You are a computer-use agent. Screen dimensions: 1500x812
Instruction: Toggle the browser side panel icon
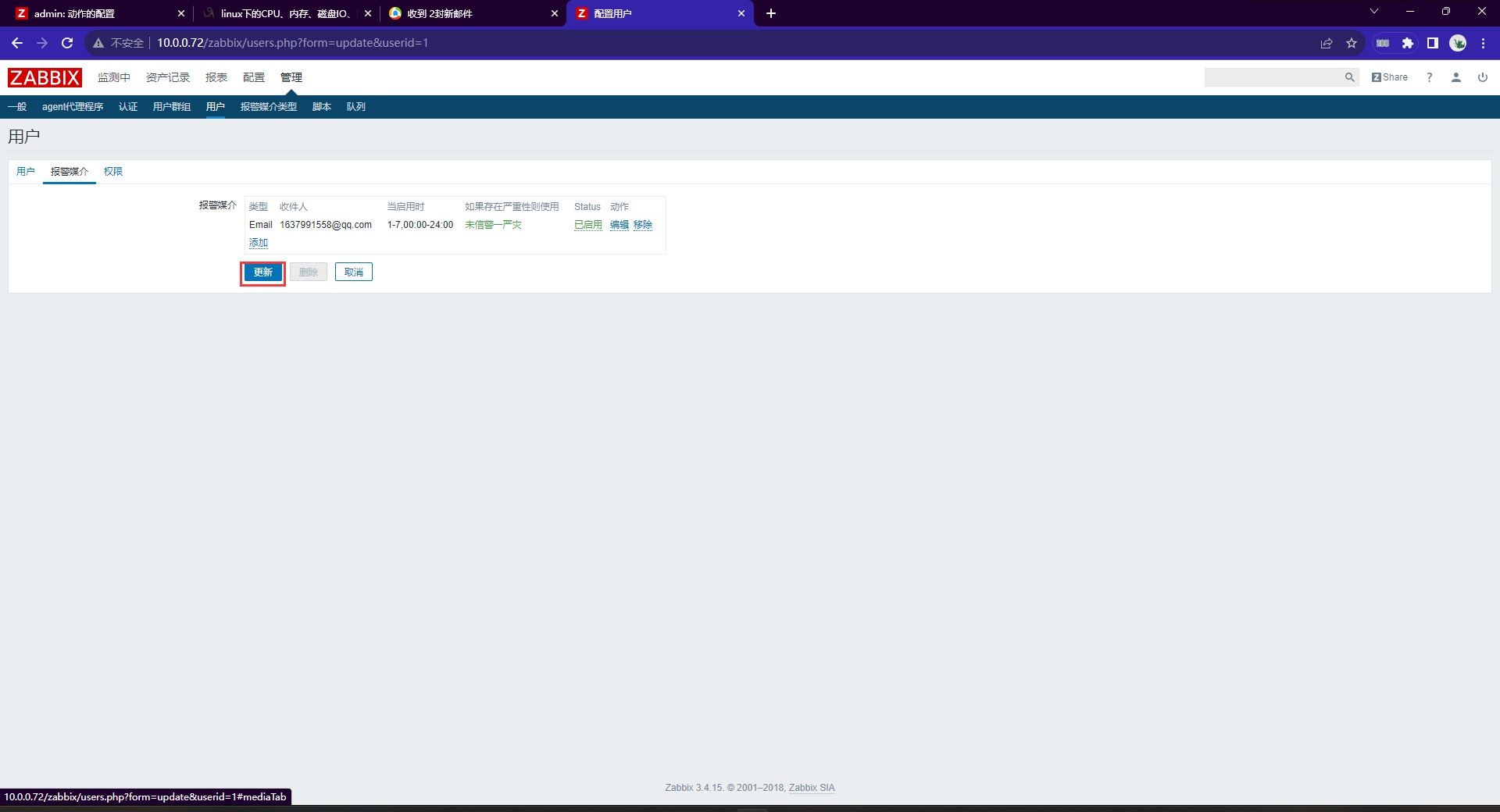(1433, 43)
